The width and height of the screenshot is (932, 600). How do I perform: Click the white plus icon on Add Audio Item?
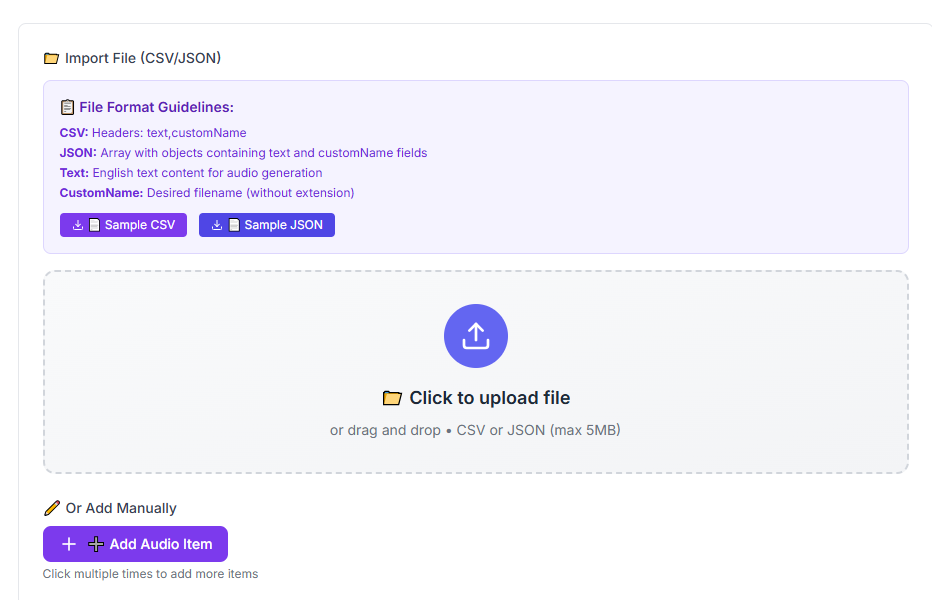[69, 544]
